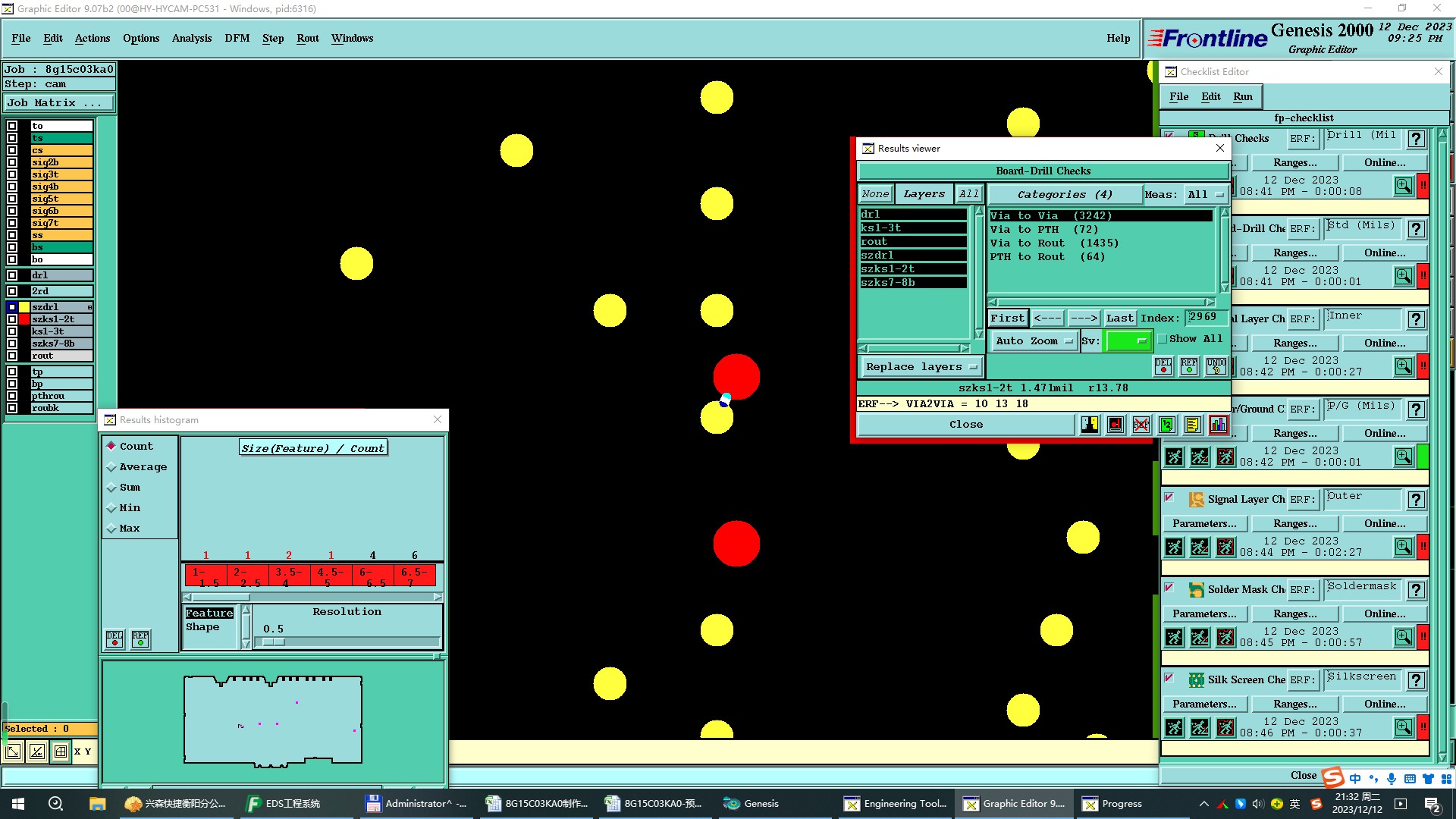Image resolution: width=1456 pixels, height=819 pixels.
Task: Toggle the Solder Mask Checks checkbox
Action: click(x=1169, y=588)
